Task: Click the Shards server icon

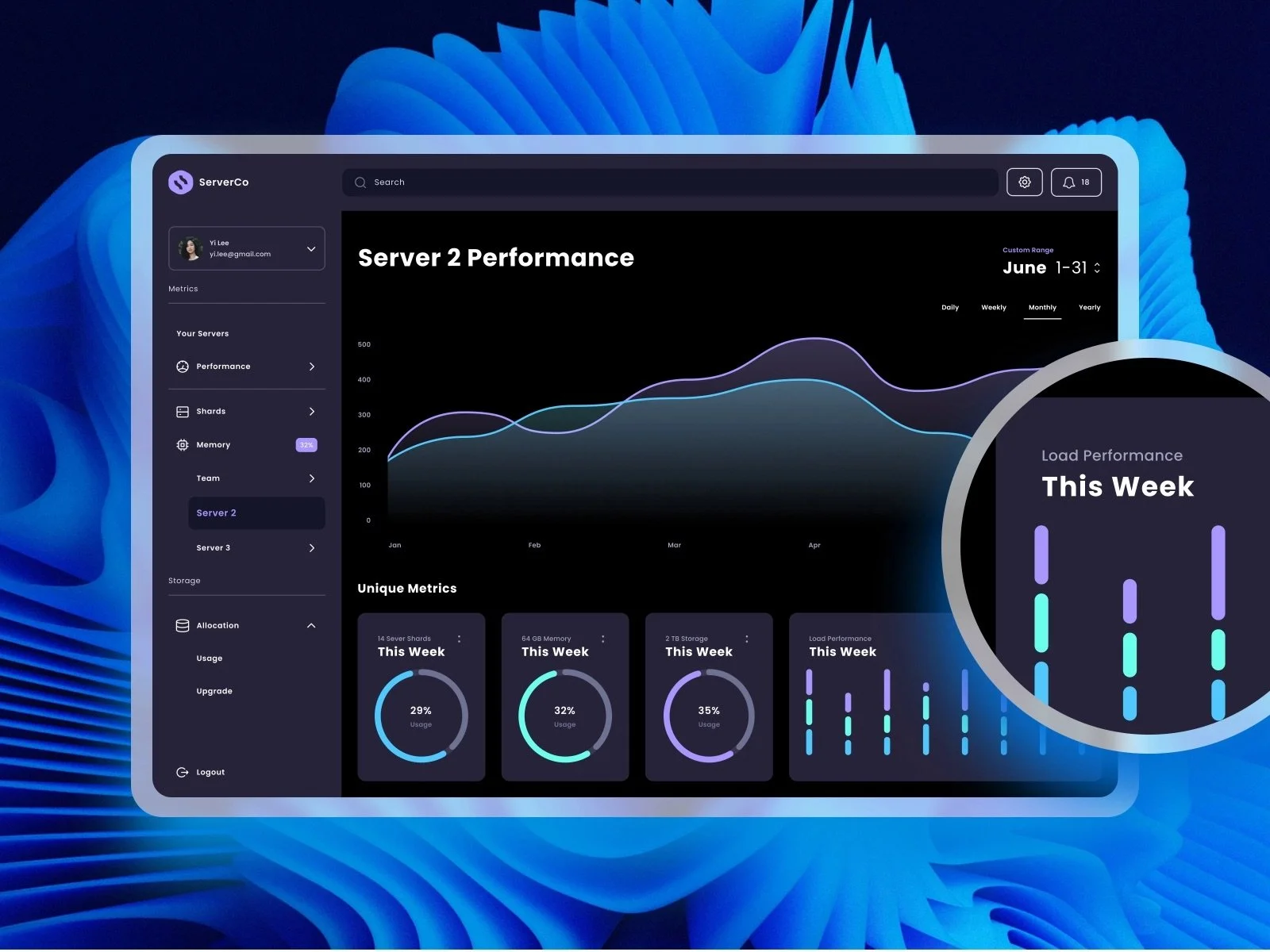Action: click(183, 412)
